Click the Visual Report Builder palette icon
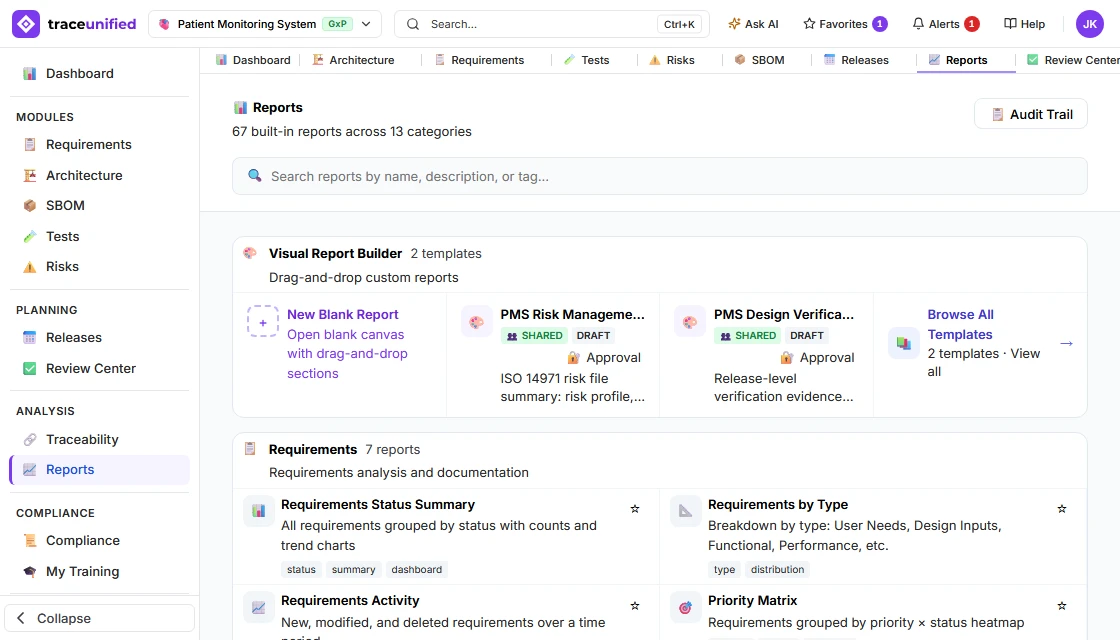The height and width of the screenshot is (640, 1120). [x=250, y=253]
